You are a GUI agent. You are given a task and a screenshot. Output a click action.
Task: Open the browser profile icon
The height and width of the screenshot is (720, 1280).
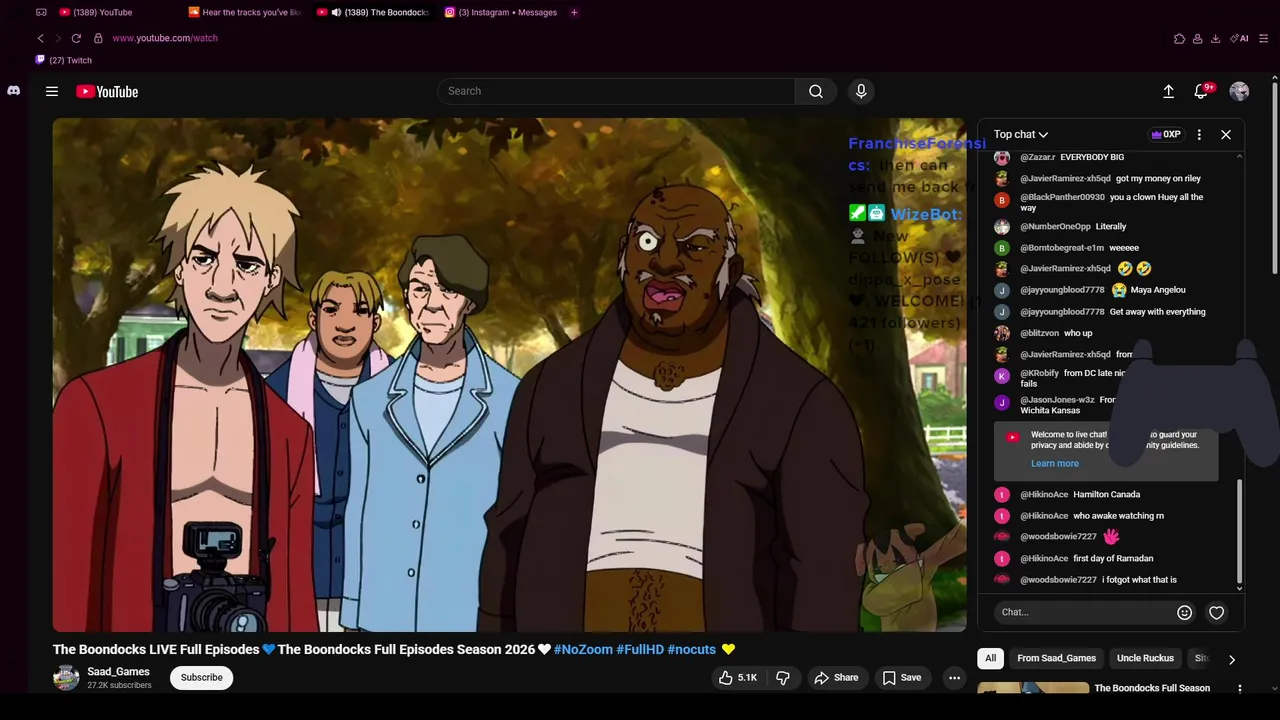1198,38
